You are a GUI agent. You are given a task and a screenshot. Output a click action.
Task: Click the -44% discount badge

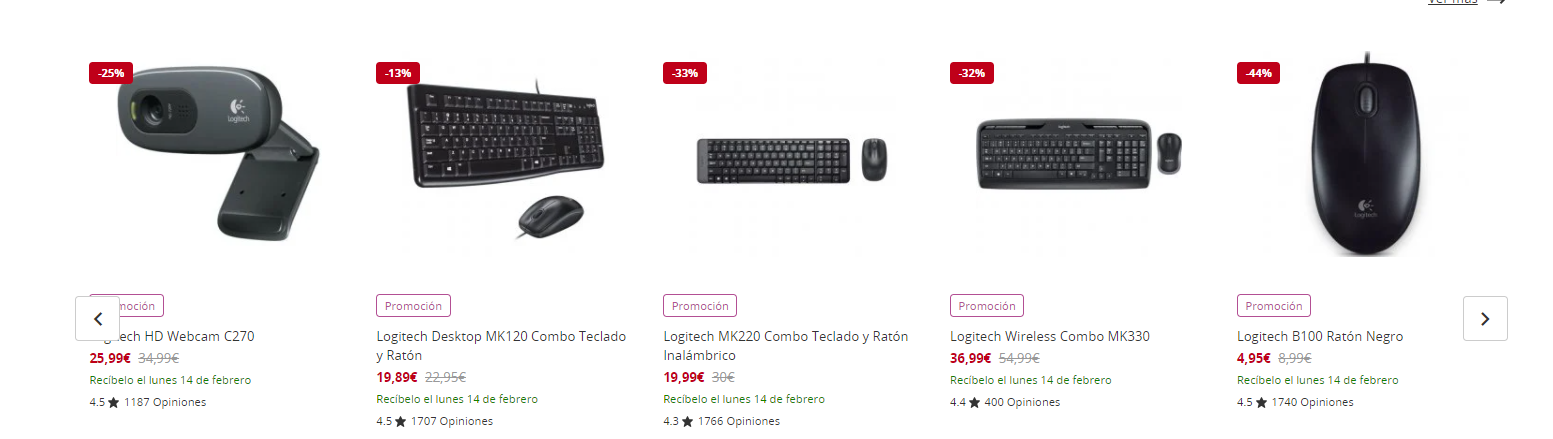[x=1258, y=73]
